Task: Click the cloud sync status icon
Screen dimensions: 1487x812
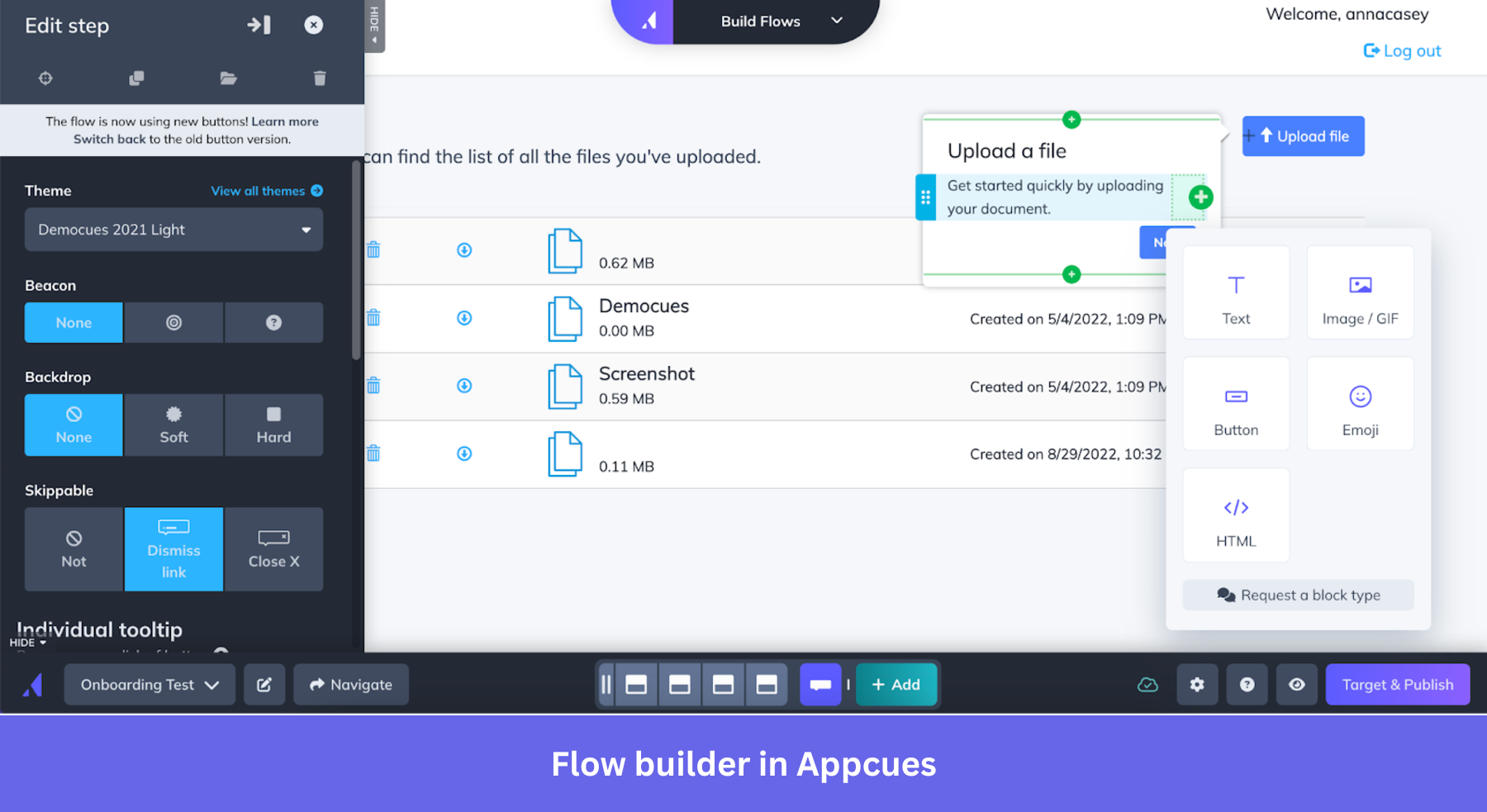Action: pyautogui.click(x=1147, y=684)
